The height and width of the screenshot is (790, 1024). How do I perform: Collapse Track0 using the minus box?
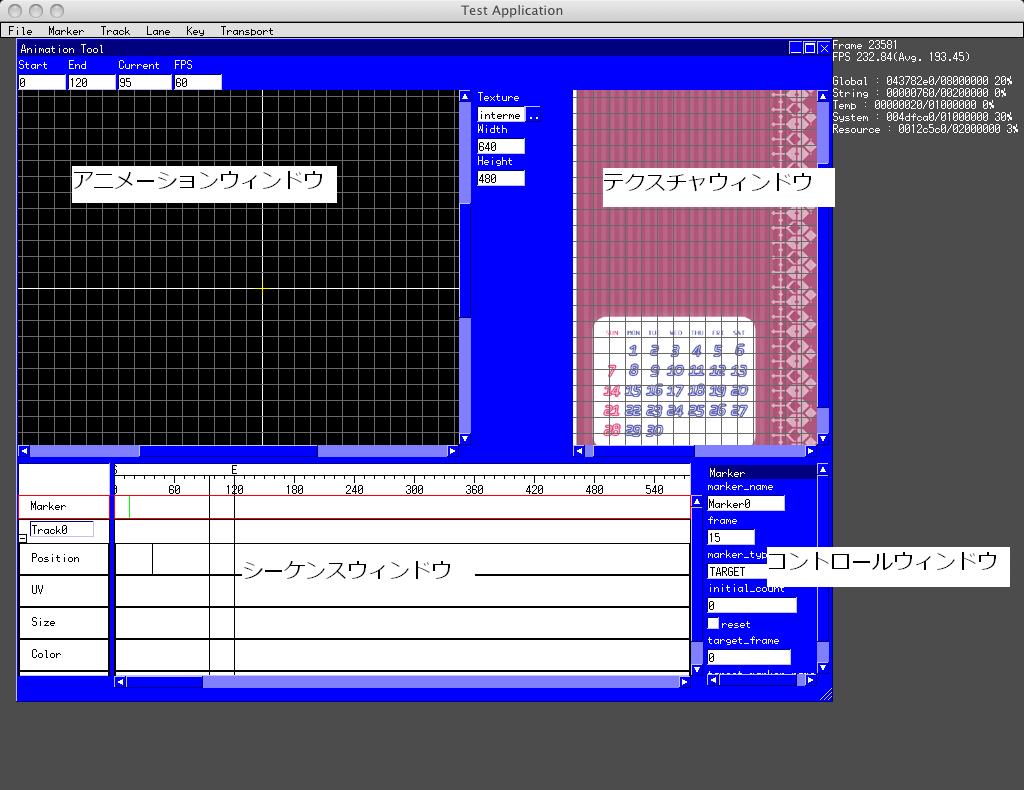pos(23,538)
